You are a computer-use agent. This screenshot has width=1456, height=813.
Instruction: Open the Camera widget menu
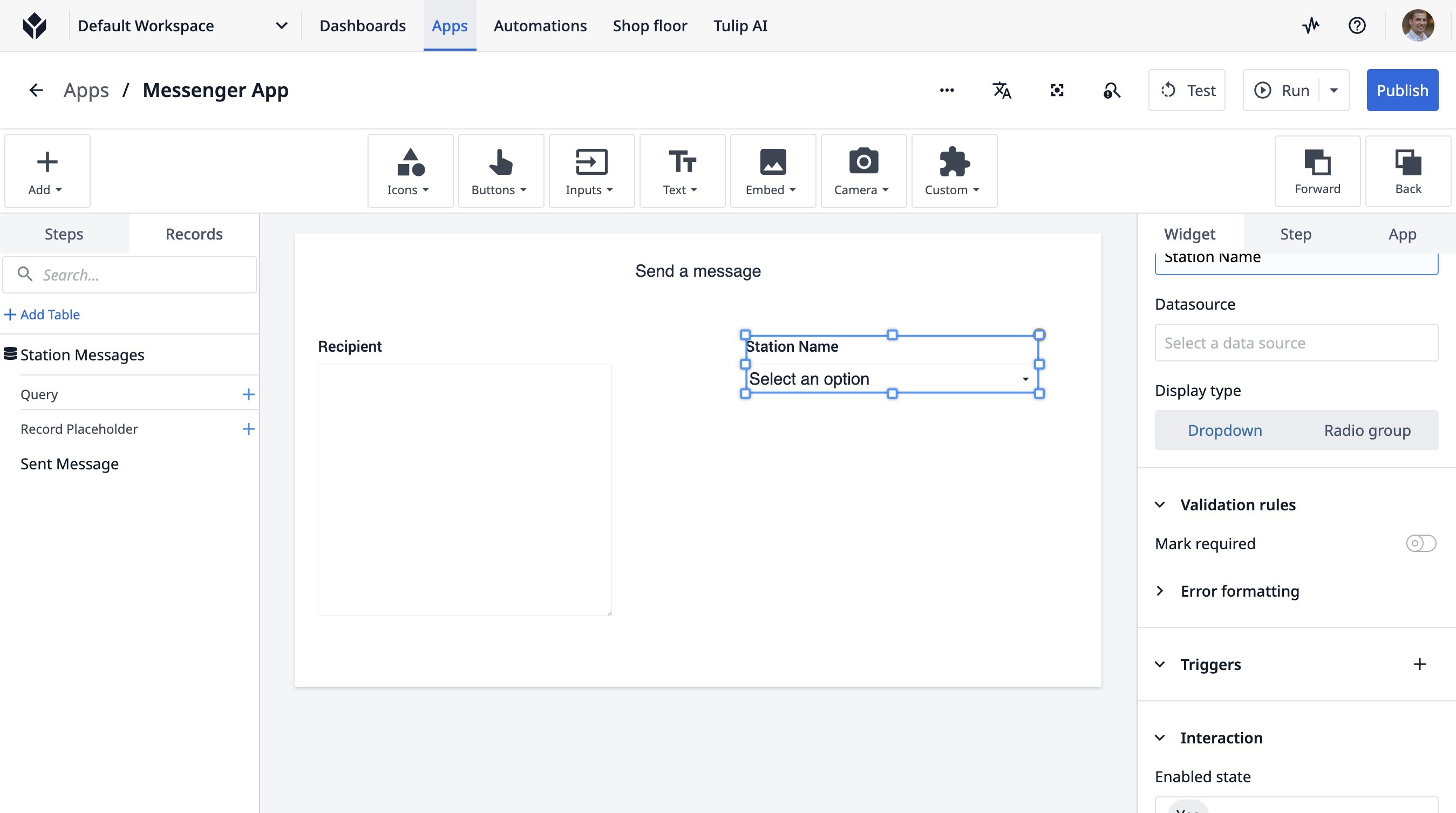point(863,171)
